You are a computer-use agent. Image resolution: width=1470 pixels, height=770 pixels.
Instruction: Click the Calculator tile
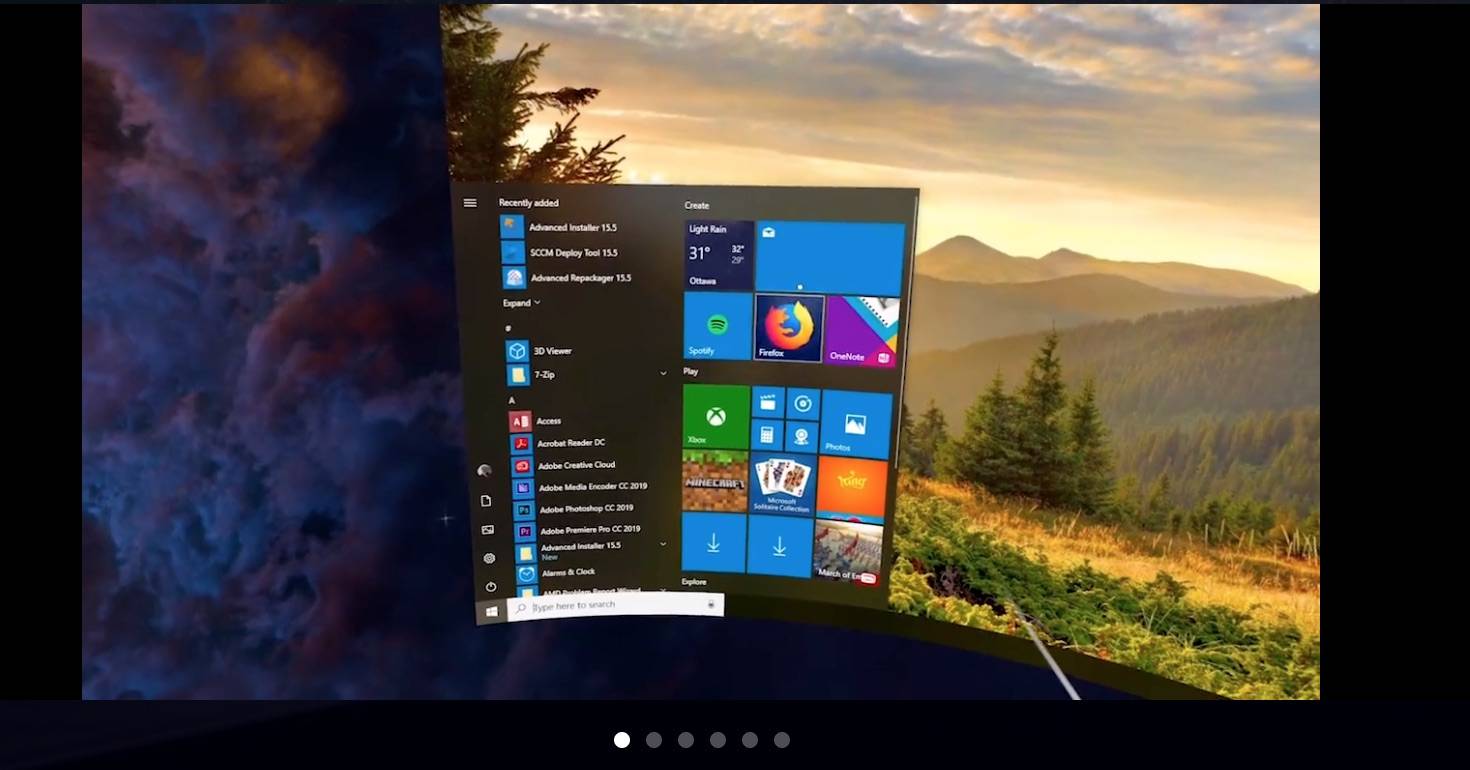tap(766, 437)
